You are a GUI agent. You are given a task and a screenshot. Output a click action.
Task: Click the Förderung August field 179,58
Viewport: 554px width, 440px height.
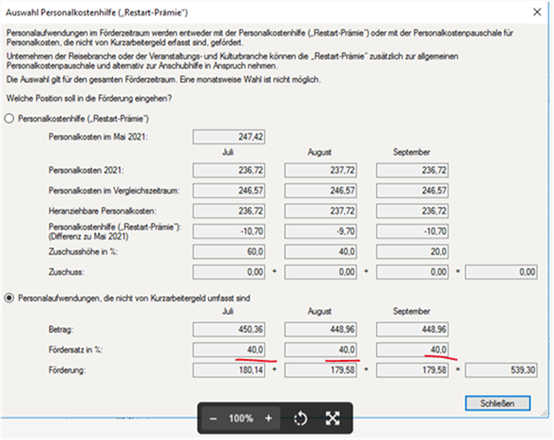point(320,370)
